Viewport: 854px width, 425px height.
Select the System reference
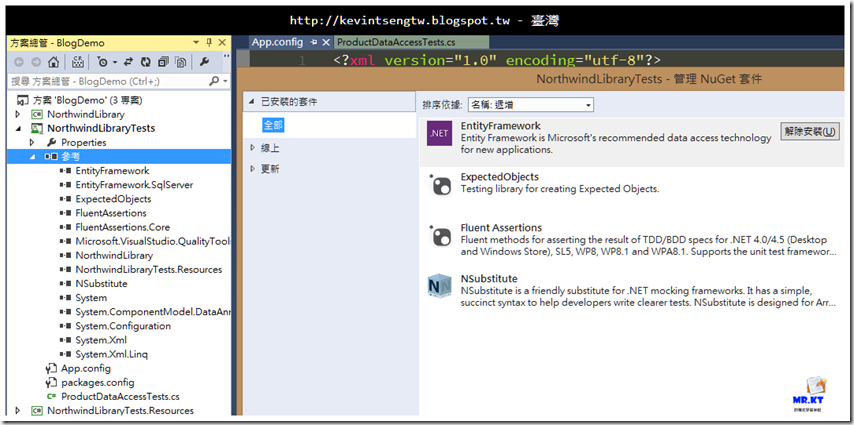pos(91,298)
